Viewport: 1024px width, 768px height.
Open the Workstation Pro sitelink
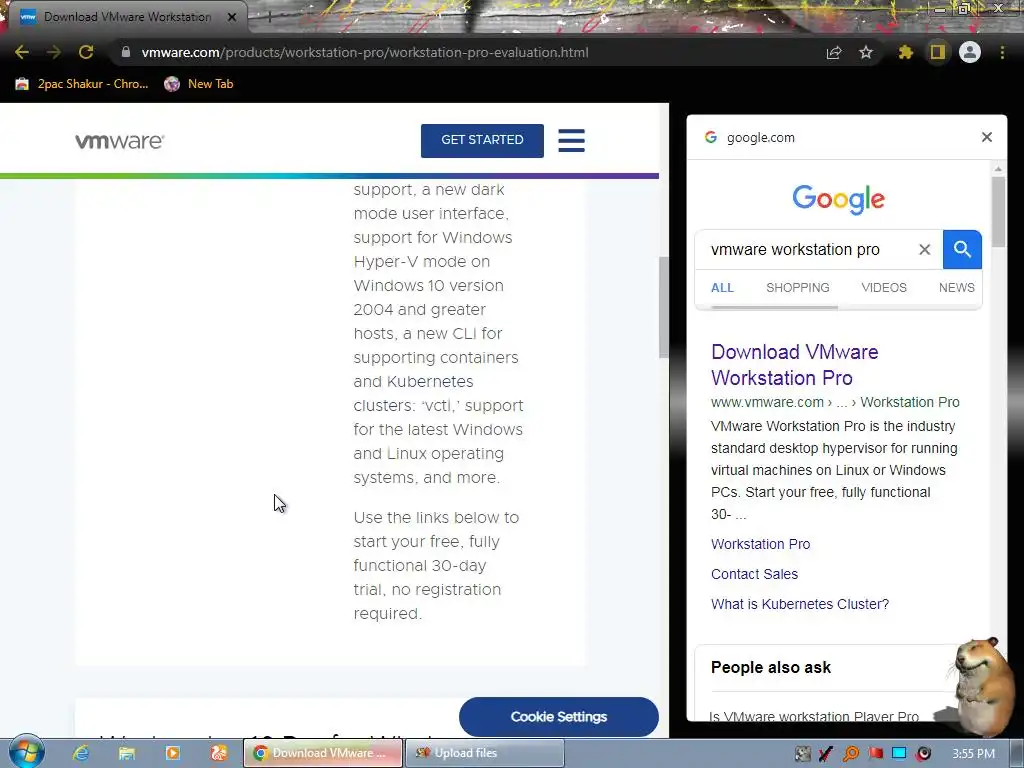click(760, 544)
